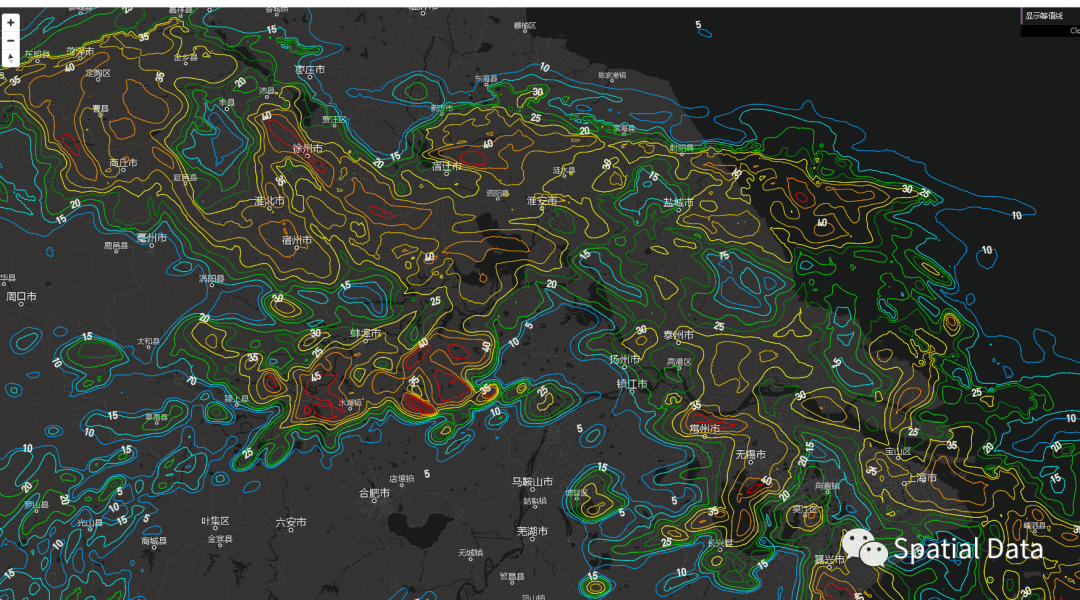Click the 合肥市 city label
The width and height of the screenshot is (1080, 600).
[x=374, y=493]
